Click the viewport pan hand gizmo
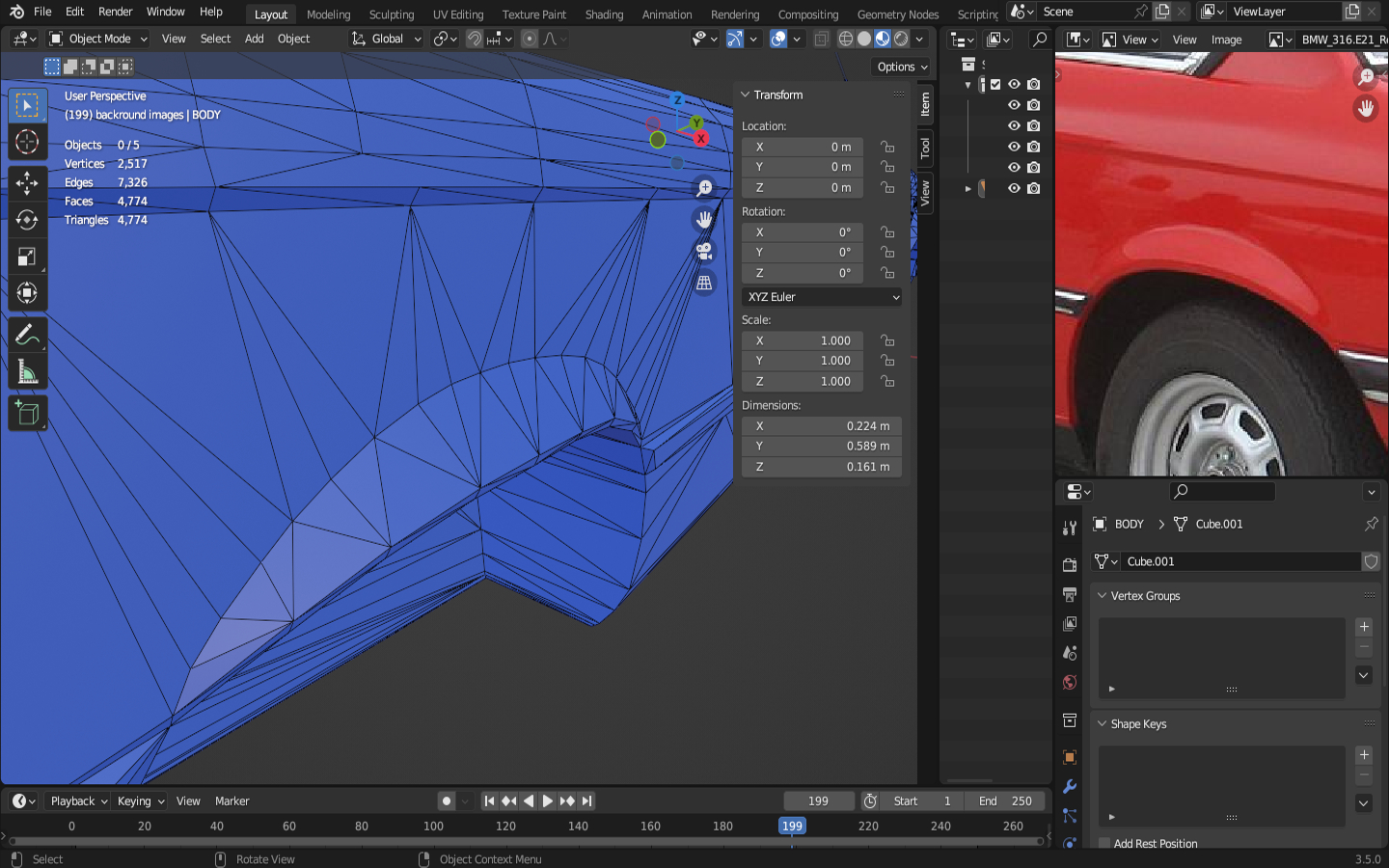This screenshot has width=1389, height=868. pos(705,220)
